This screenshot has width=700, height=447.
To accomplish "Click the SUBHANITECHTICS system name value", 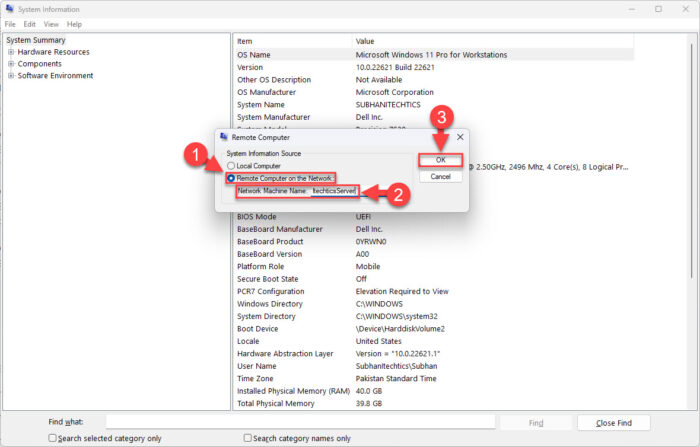I will pyautogui.click(x=388, y=105).
